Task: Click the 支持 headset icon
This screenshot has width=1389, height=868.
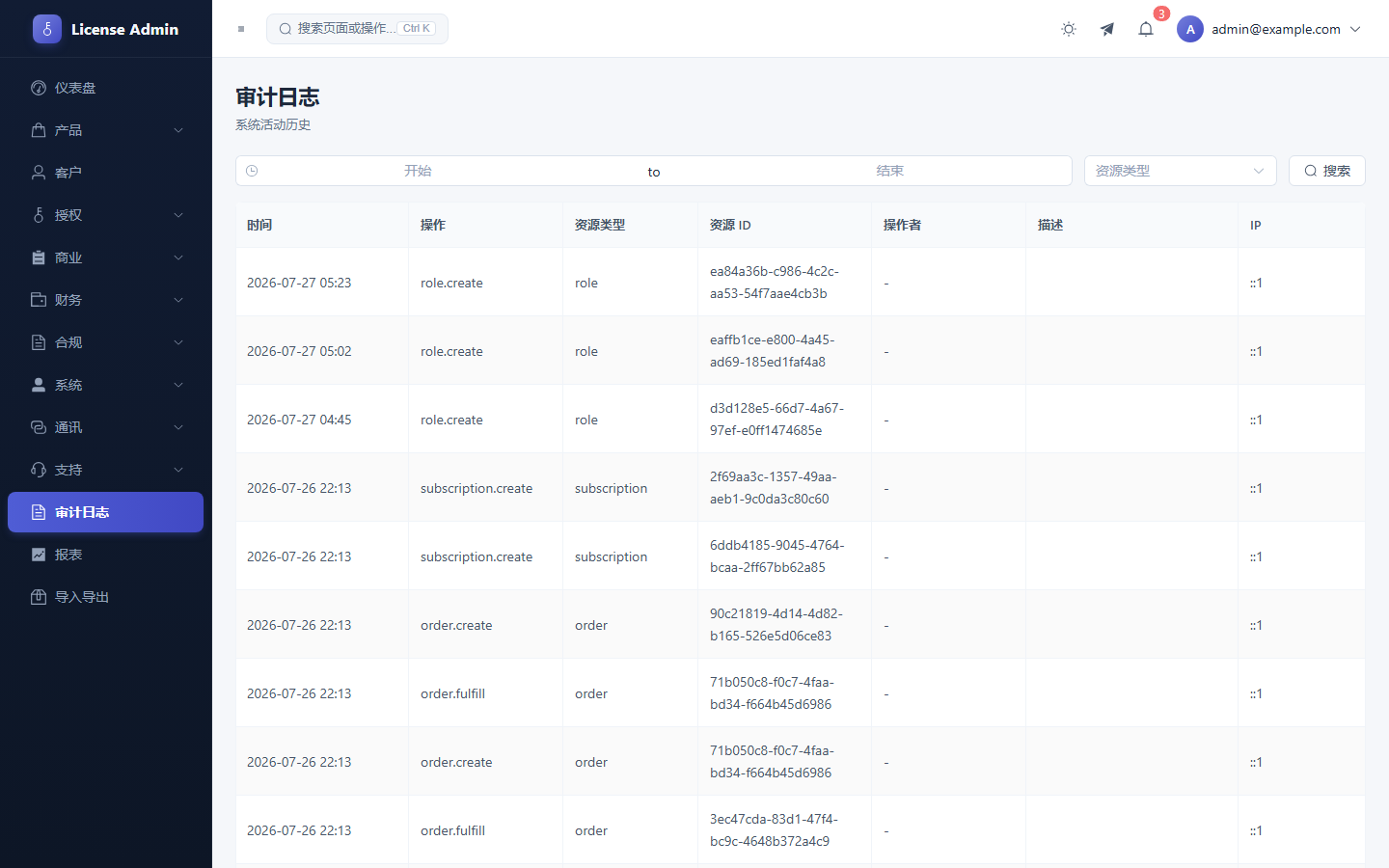Action: [39, 470]
